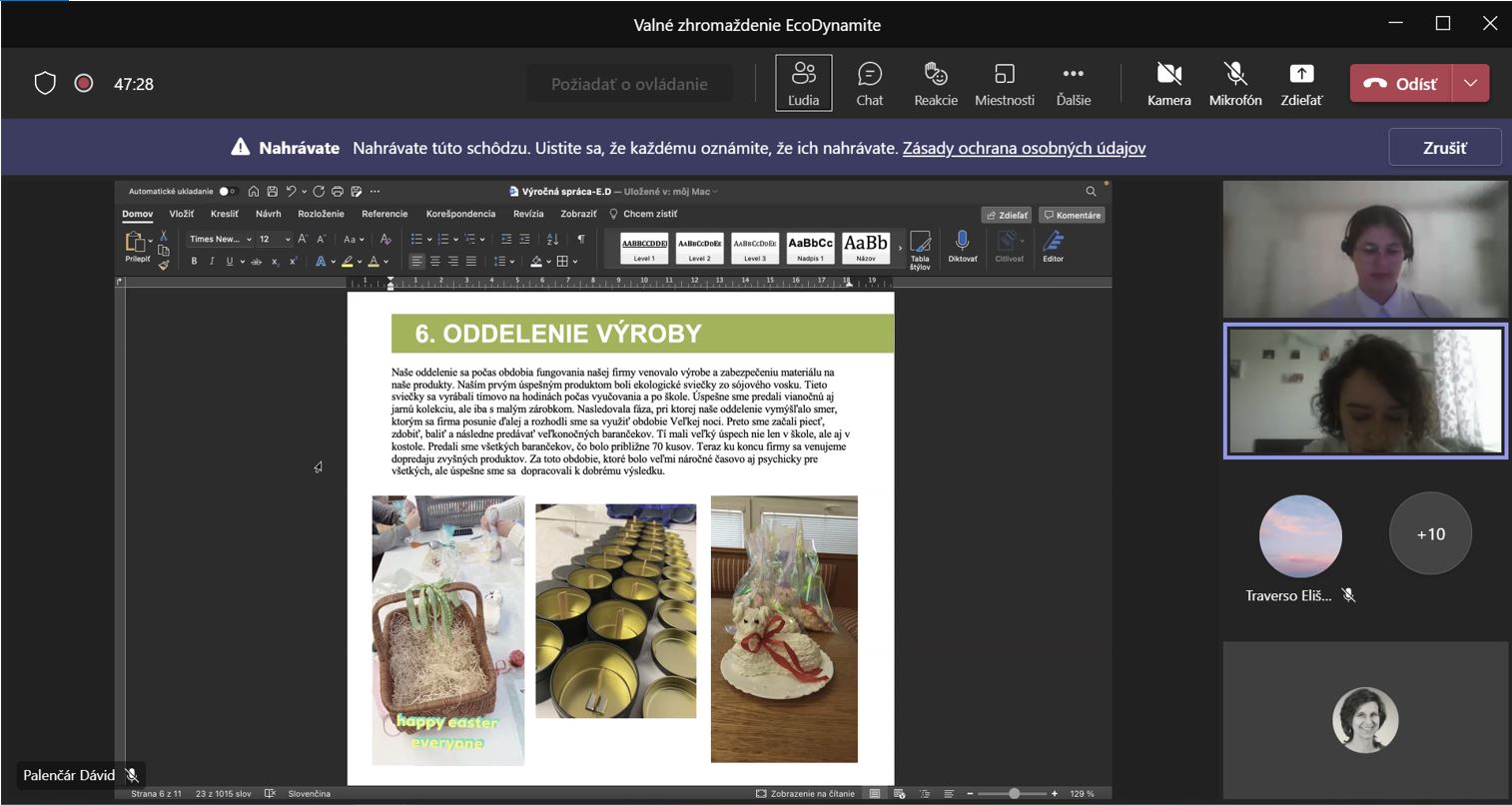Click Zobrazenie na čítanie view button
The width and height of the screenshot is (1512, 805).
(805, 794)
